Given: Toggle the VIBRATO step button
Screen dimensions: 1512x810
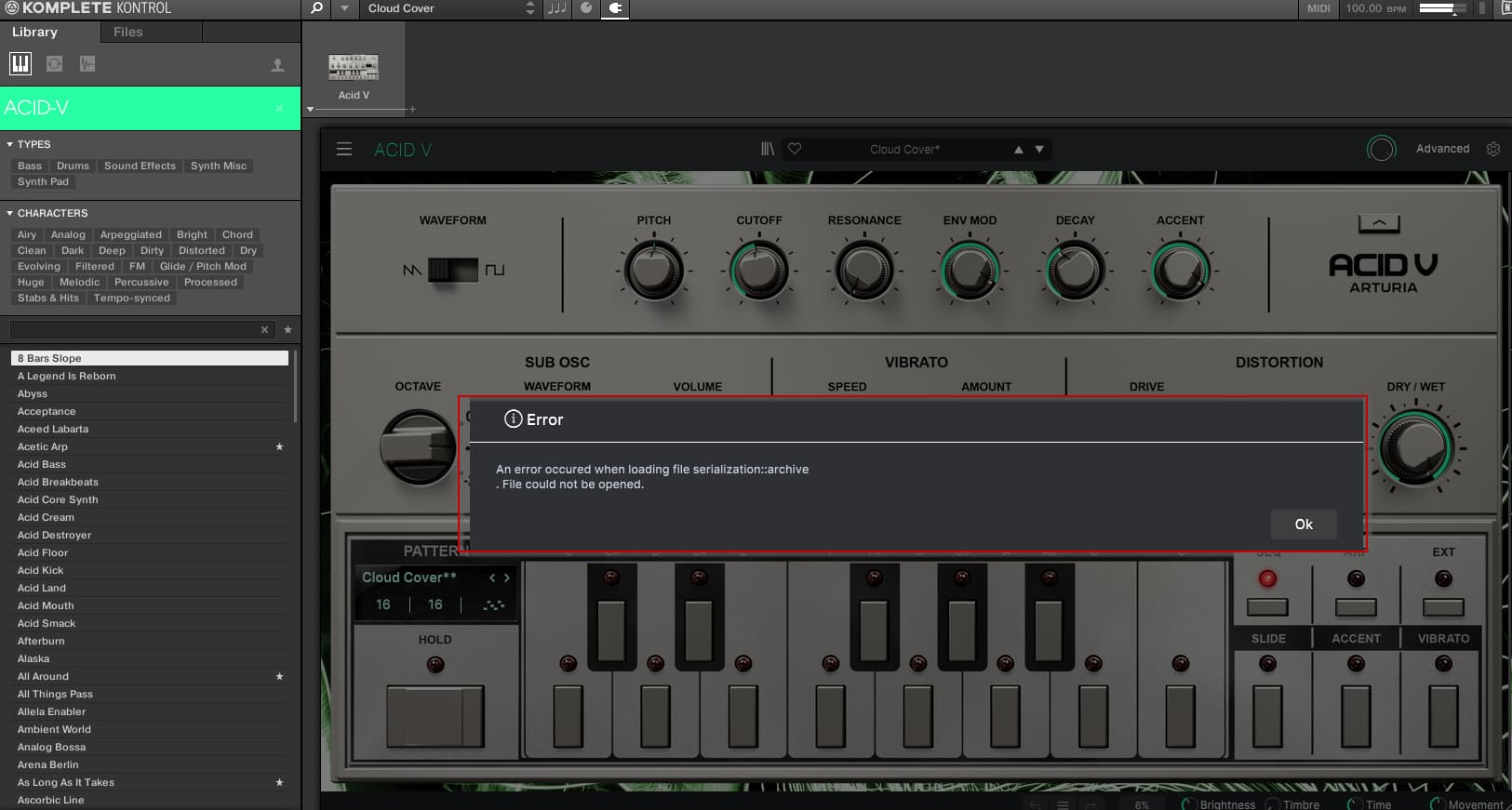Looking at the screenshot, I should [x=1443, y=716].
